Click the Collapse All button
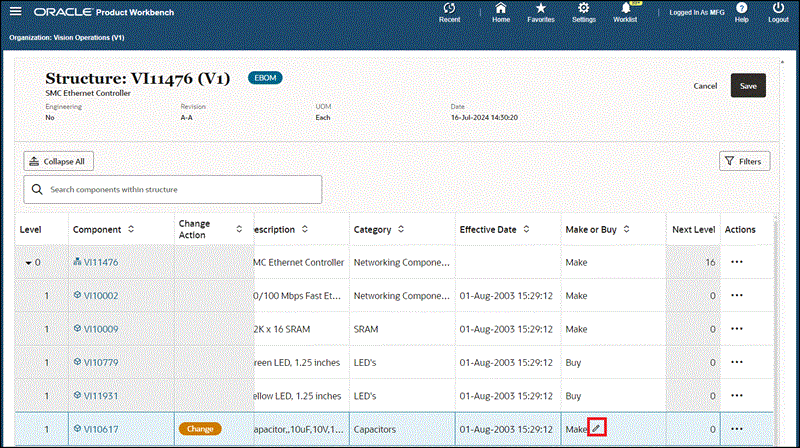Screen dimensions: 800x448 pyautogui.click(x=59, y=161)
